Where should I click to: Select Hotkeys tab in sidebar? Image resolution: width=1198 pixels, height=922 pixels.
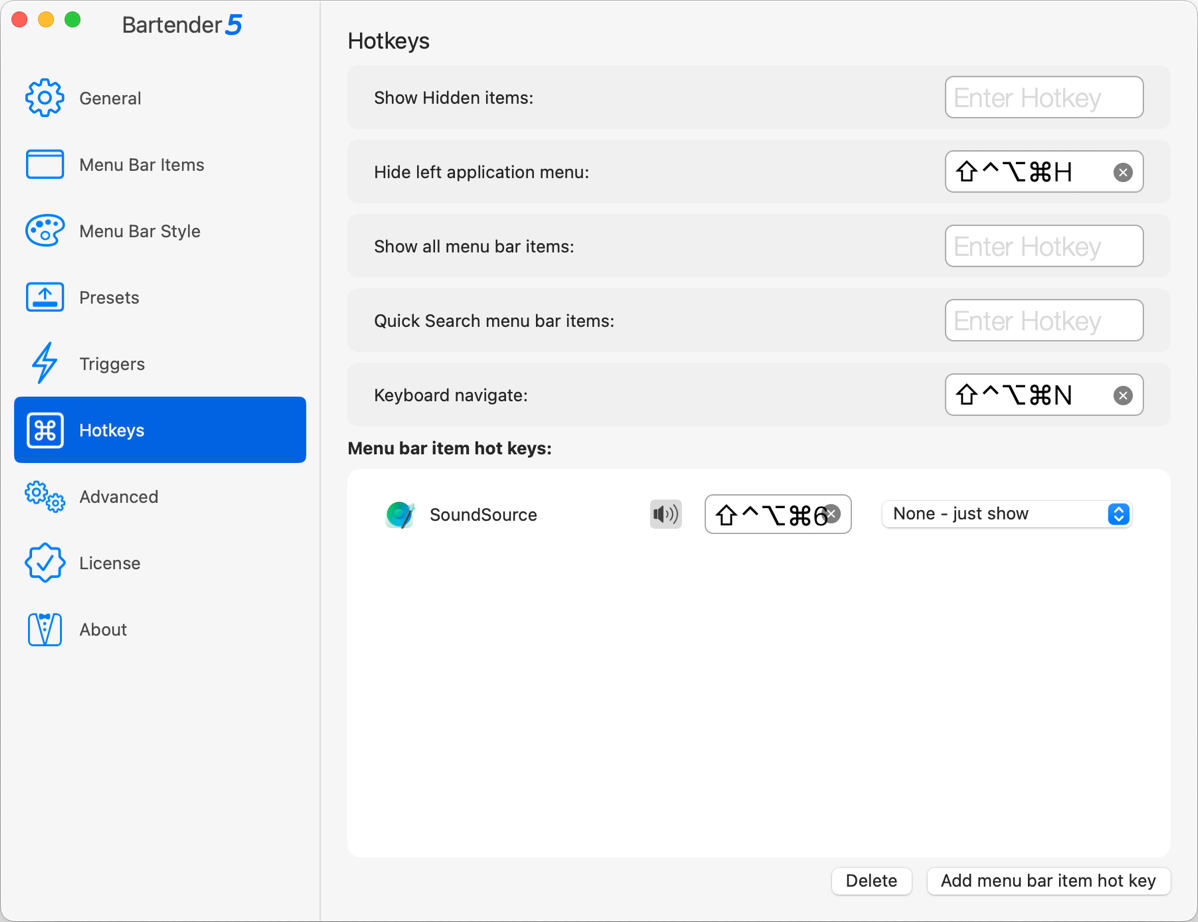(160, 430)
